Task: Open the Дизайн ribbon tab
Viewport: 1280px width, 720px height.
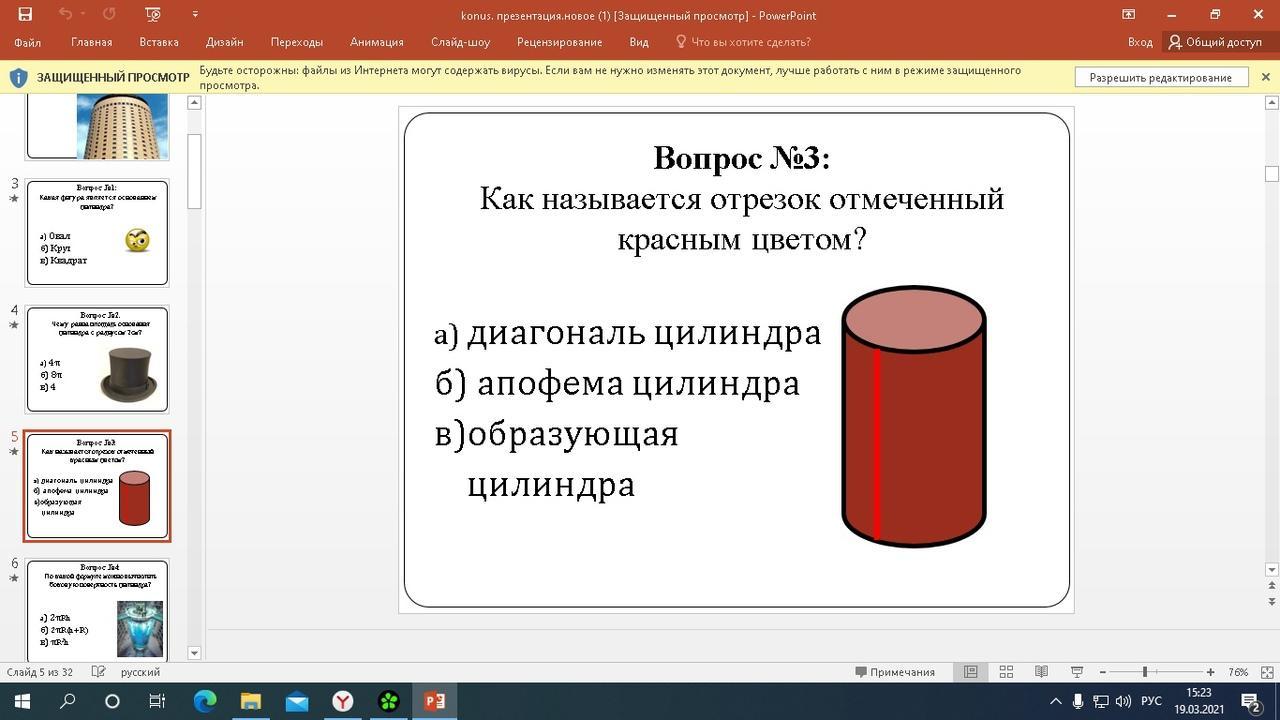Action: click(224, 42)
